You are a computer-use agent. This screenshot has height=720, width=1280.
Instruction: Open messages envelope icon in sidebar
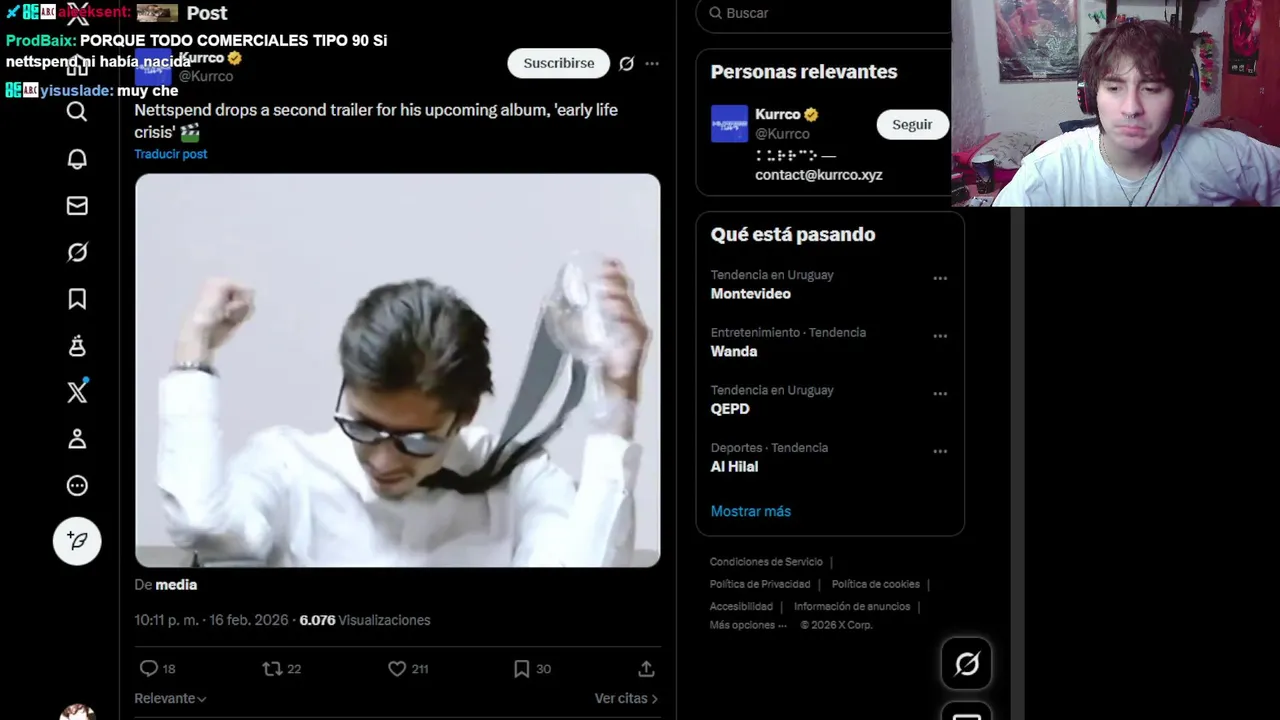pos(77,206)
